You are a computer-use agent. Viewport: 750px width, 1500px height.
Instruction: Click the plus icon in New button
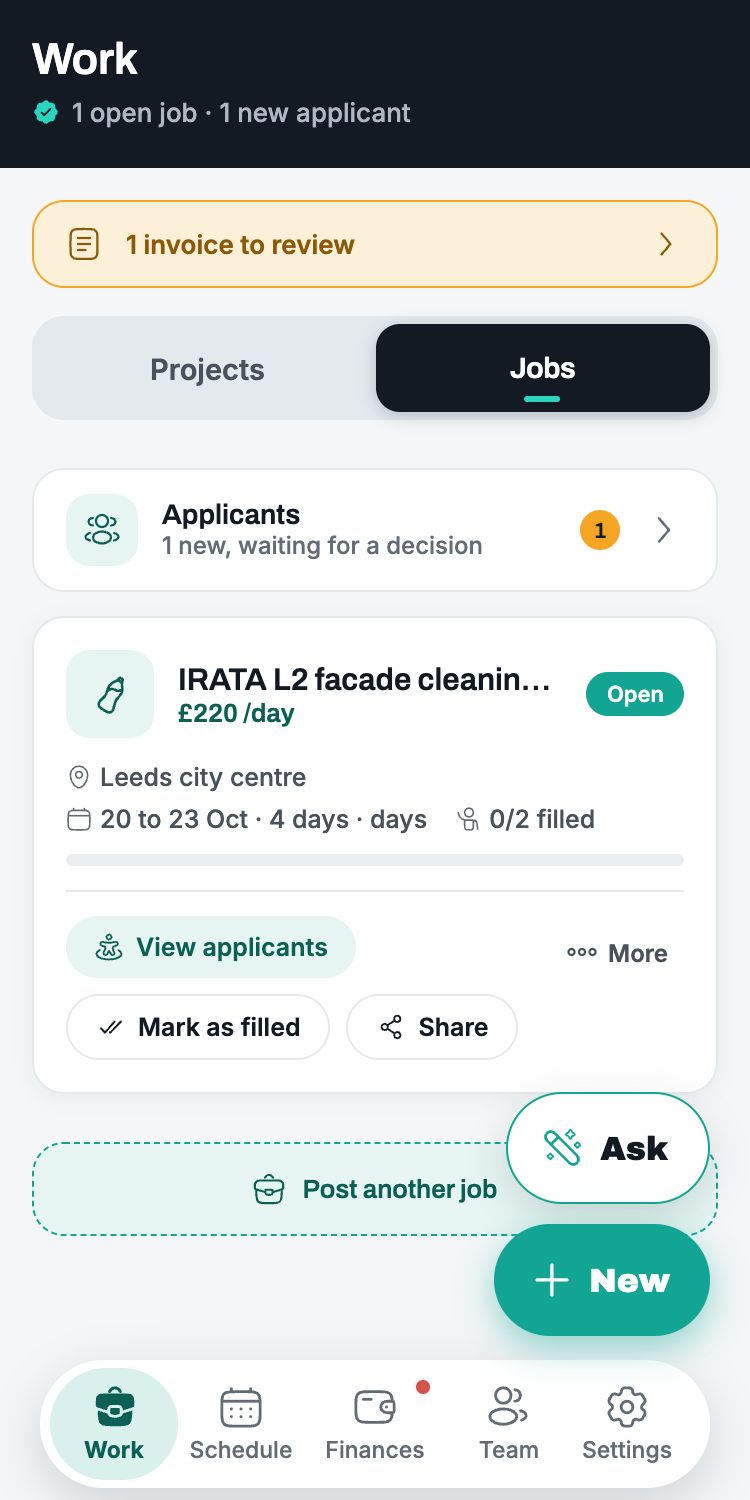tap(551, 1280)
